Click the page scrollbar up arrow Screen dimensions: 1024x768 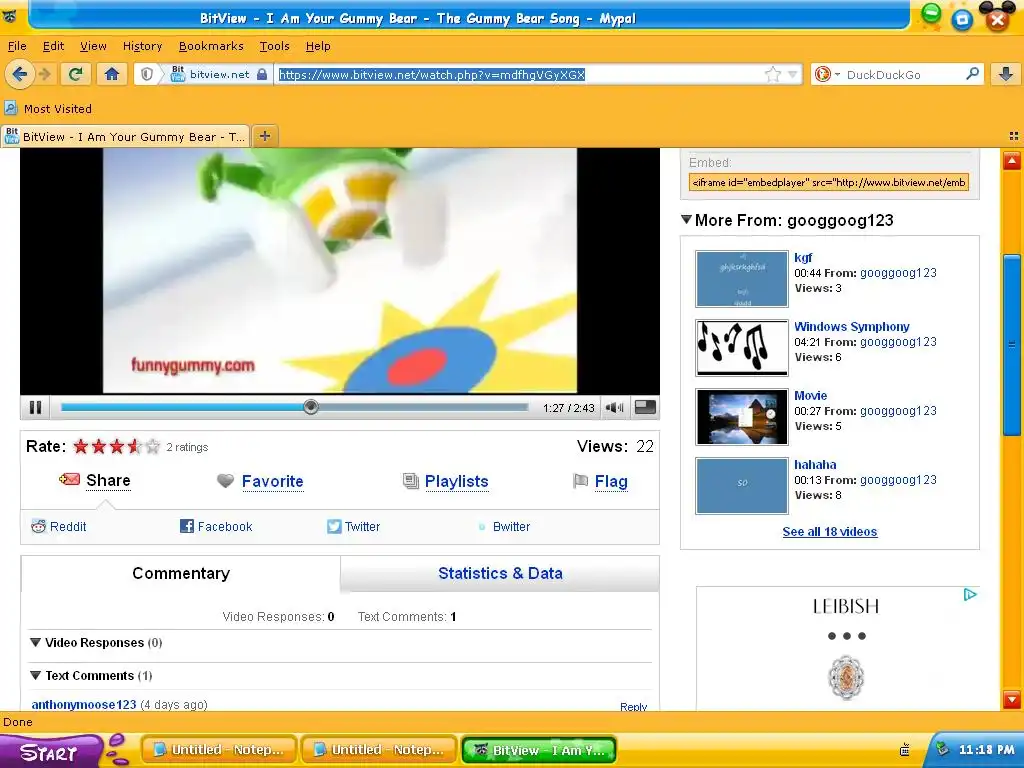[x=1012, y=161]
